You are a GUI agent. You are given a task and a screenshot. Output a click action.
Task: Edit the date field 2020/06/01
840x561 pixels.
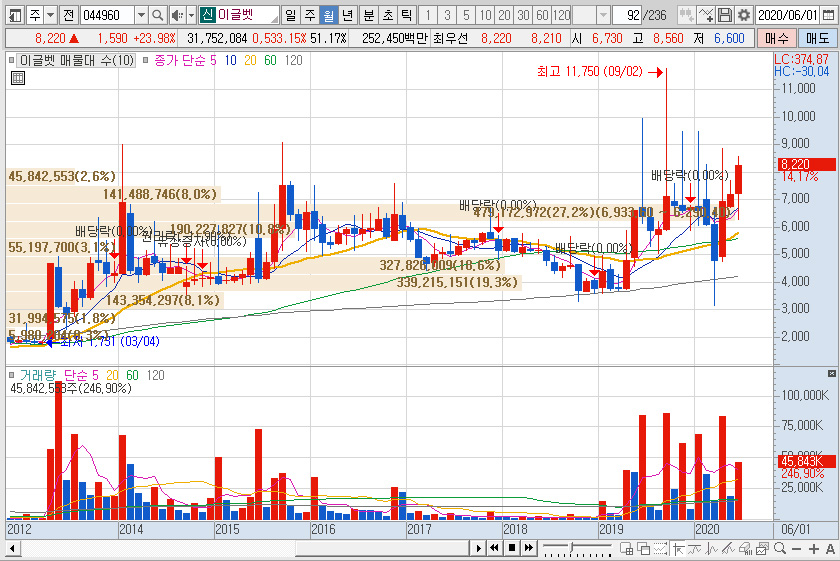pyautogui.click(x=788, y=15)
